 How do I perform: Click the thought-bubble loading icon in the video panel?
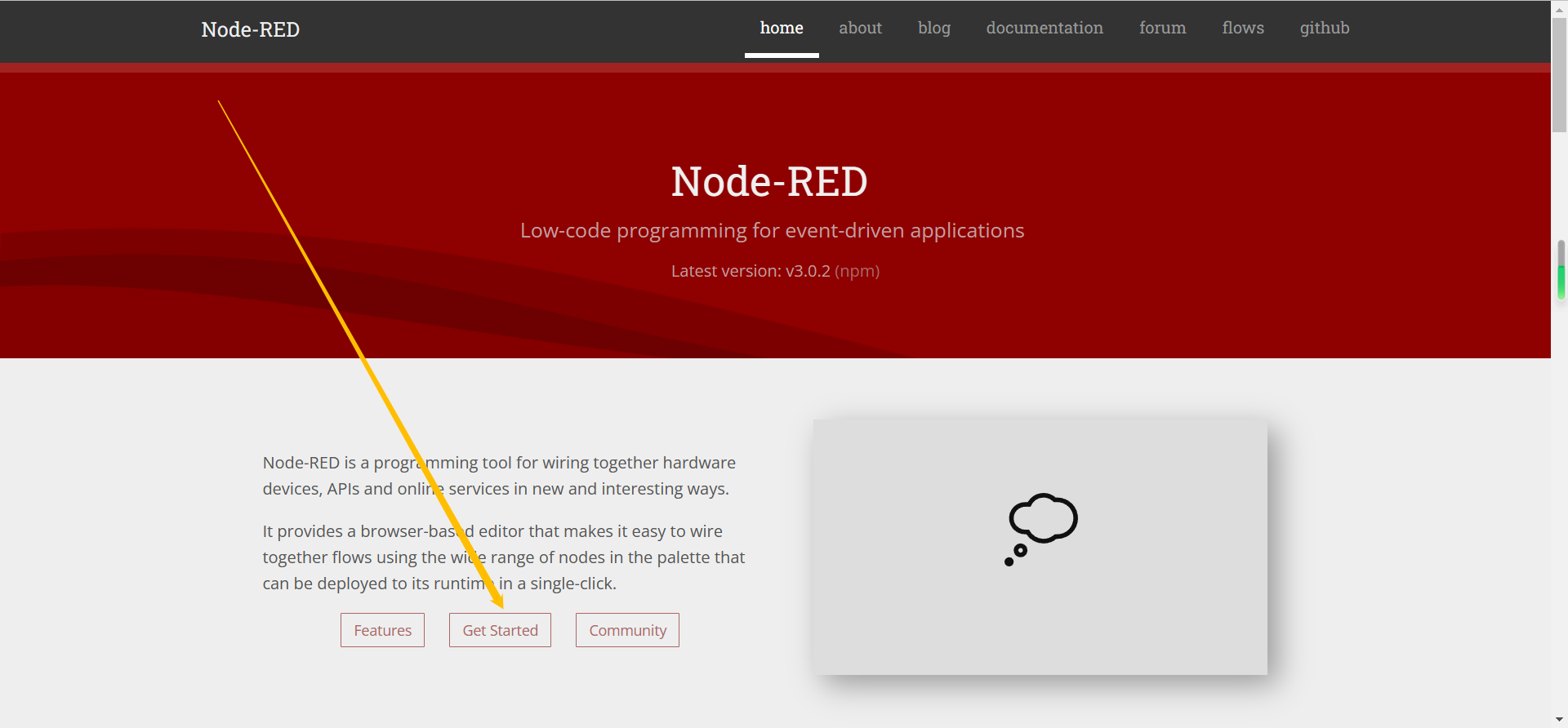pyautogui.click(x=1041, y=529)
